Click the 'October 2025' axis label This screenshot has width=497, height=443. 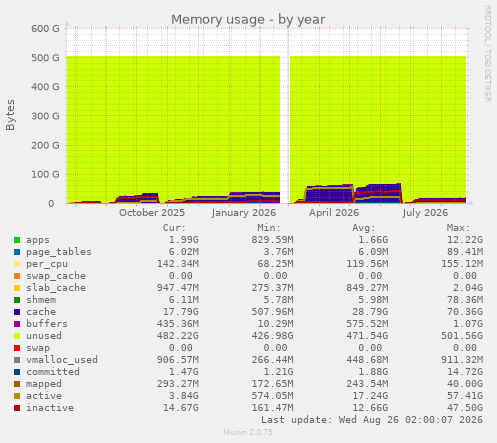click(152, 213)
